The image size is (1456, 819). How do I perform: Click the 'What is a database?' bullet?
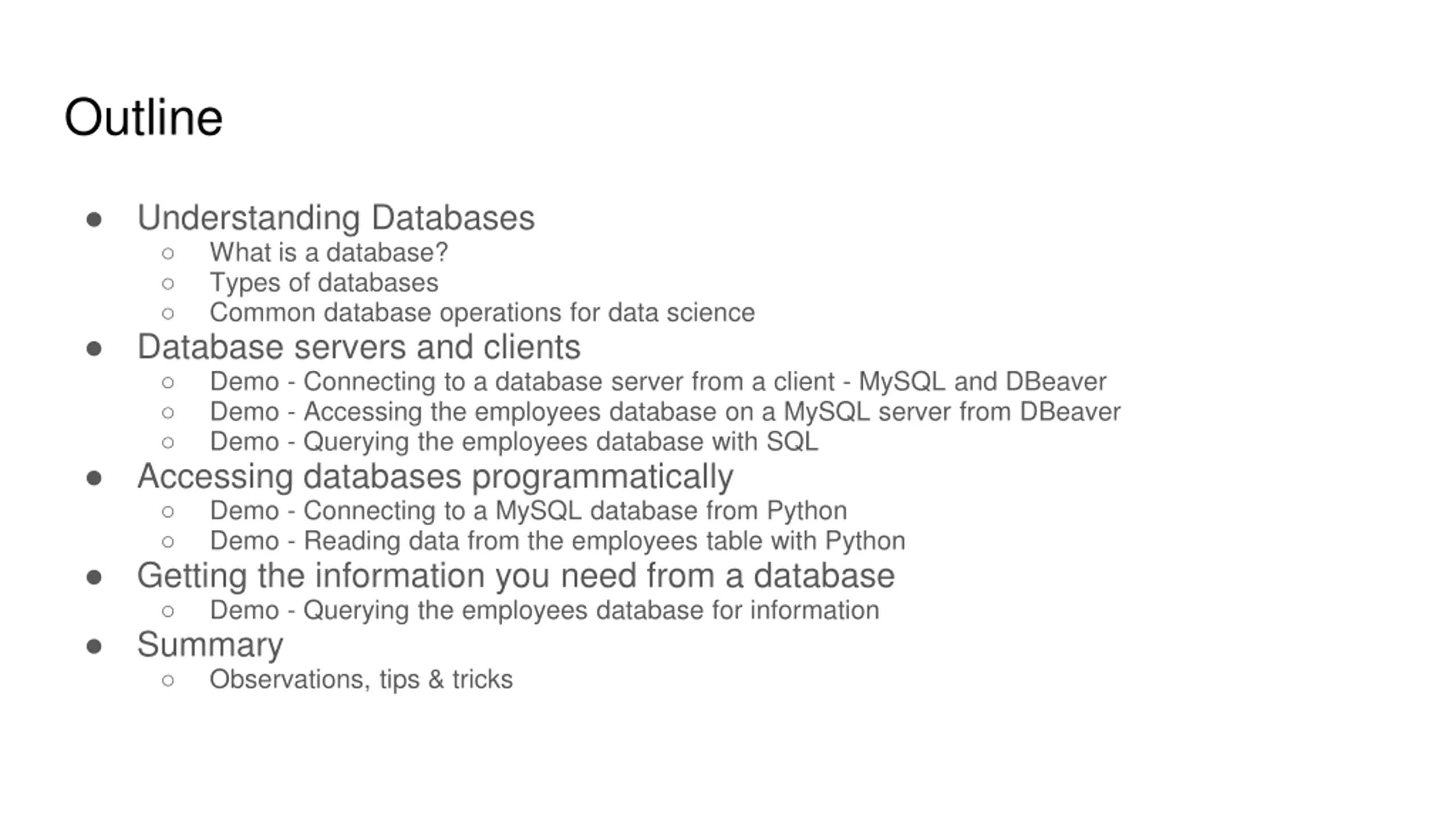[329, 253]
